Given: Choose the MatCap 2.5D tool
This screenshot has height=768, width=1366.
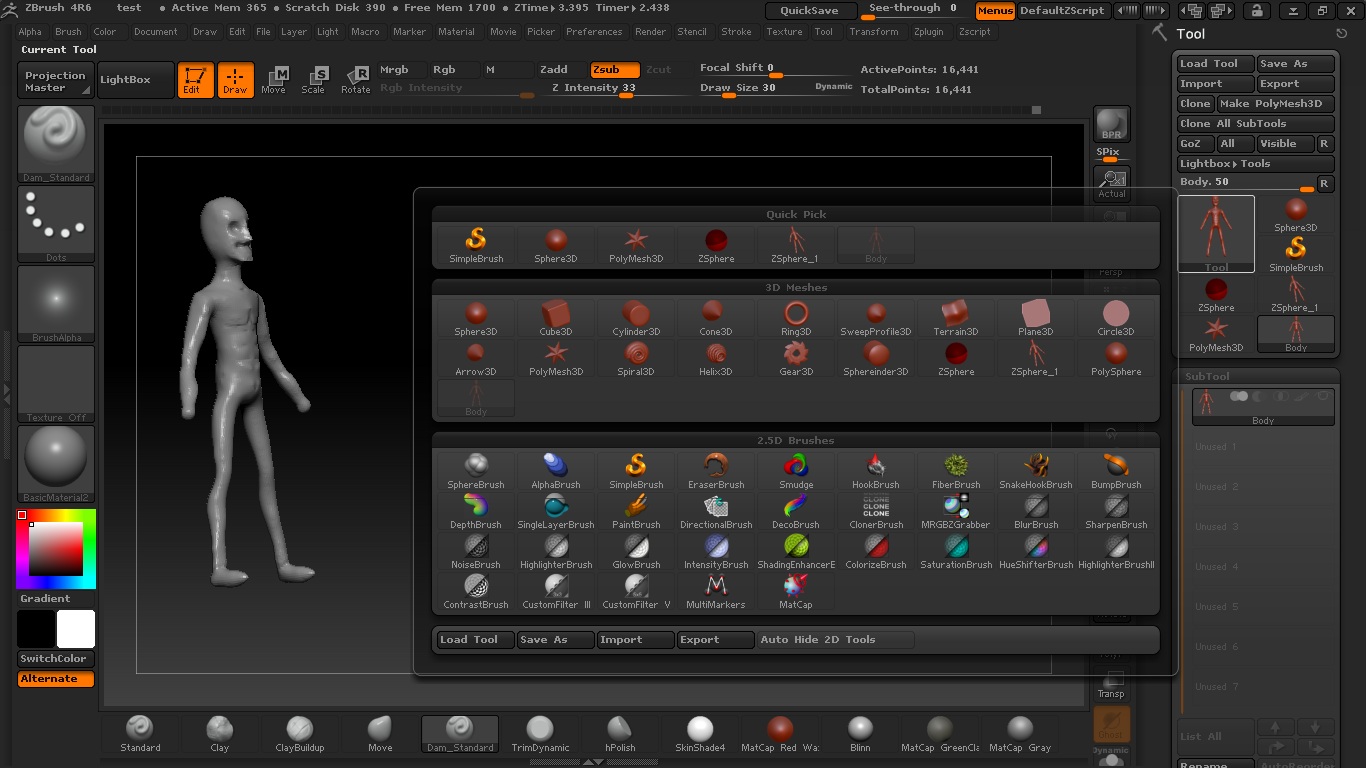Looking at the screenshot, I should click(x=796, y=592).
